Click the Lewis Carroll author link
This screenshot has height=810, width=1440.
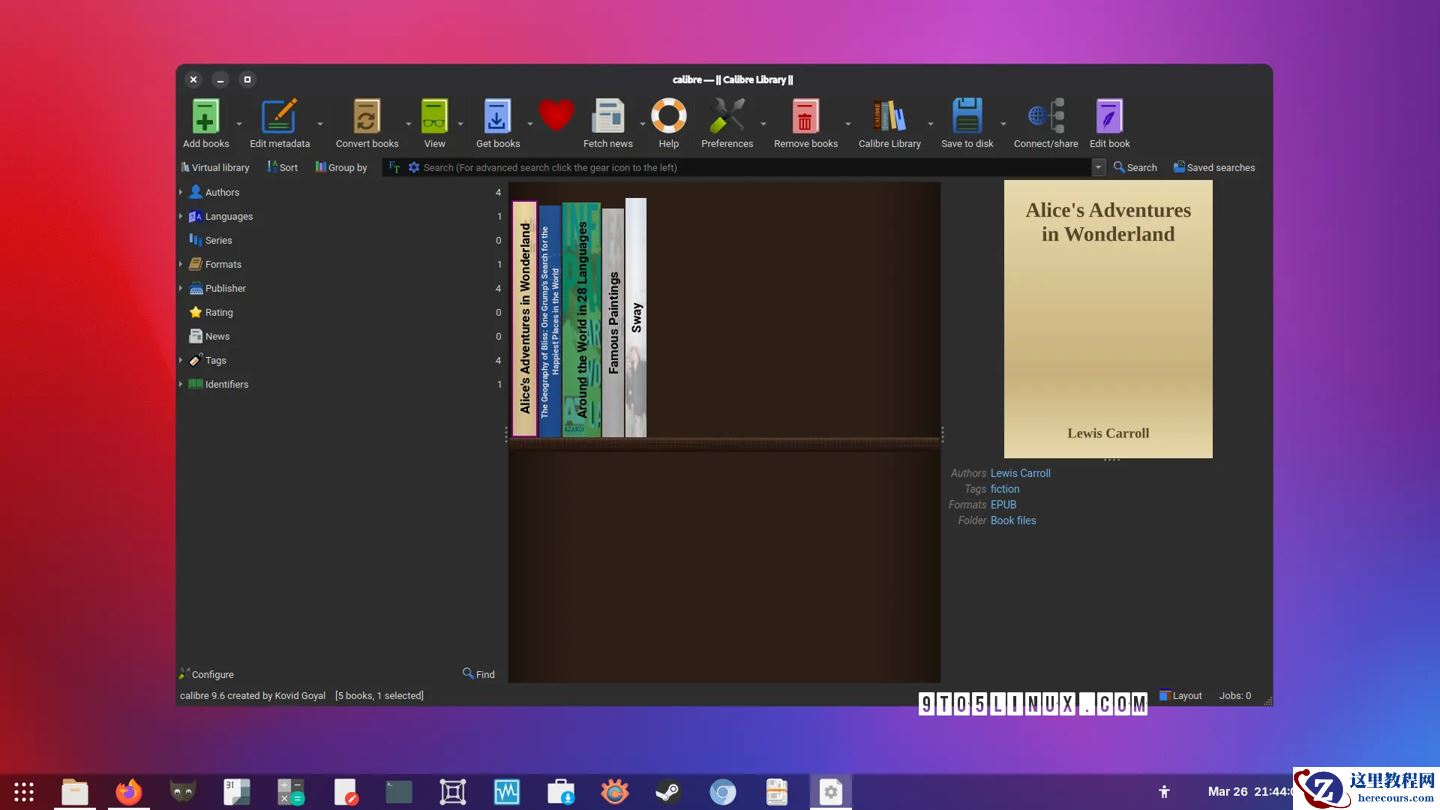[x=1020, y=473]
